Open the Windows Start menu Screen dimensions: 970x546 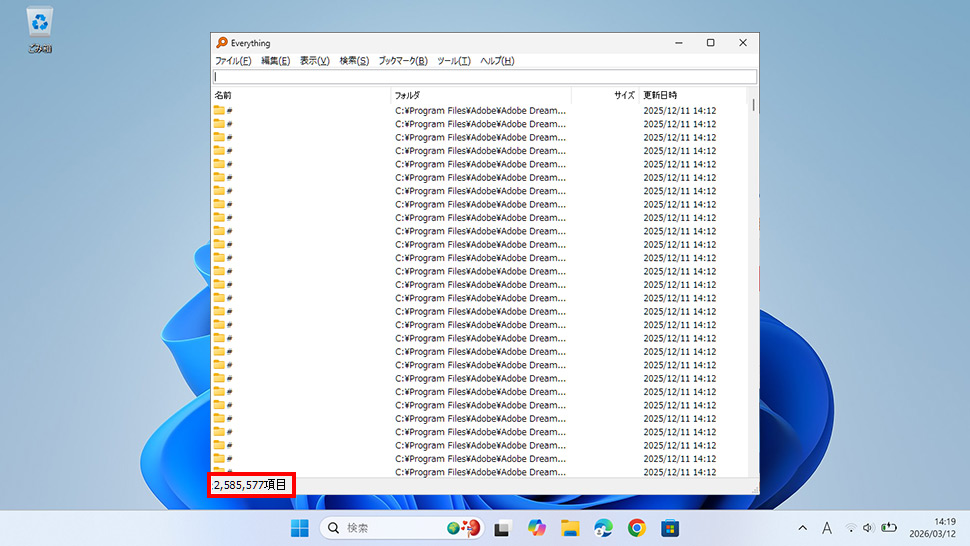click(299, 527)
